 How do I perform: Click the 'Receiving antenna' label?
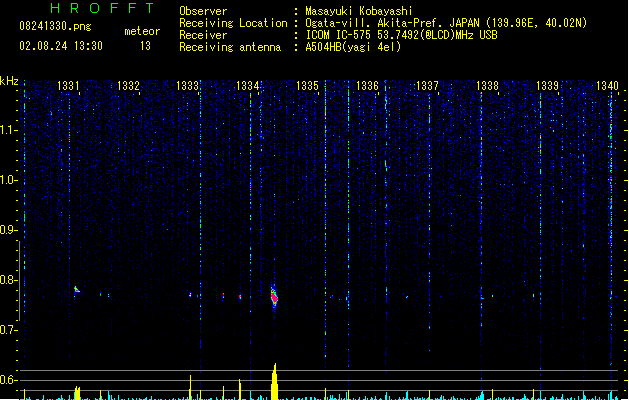(230, 47)
